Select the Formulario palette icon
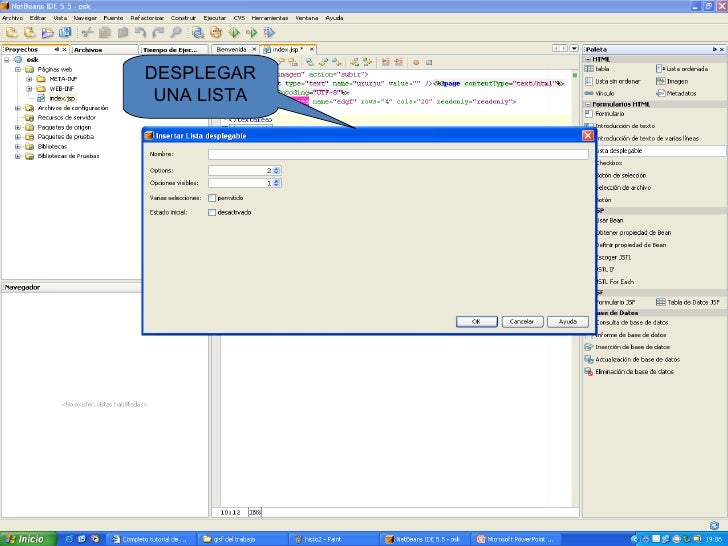The width and height of the screenshot is (728, 546). point(589,114)
